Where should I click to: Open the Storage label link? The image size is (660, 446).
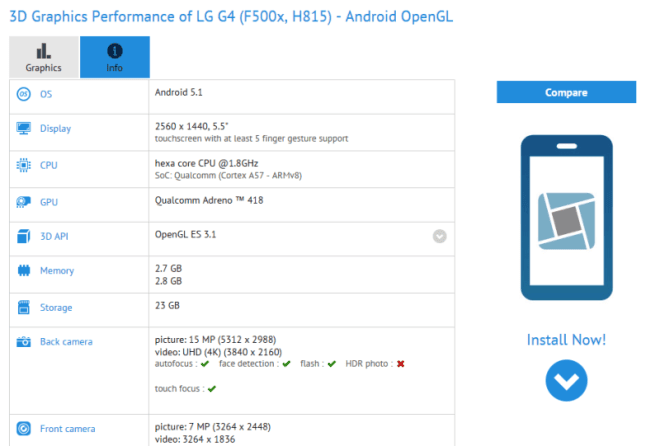pyautogui.click(x=56, y=308)
